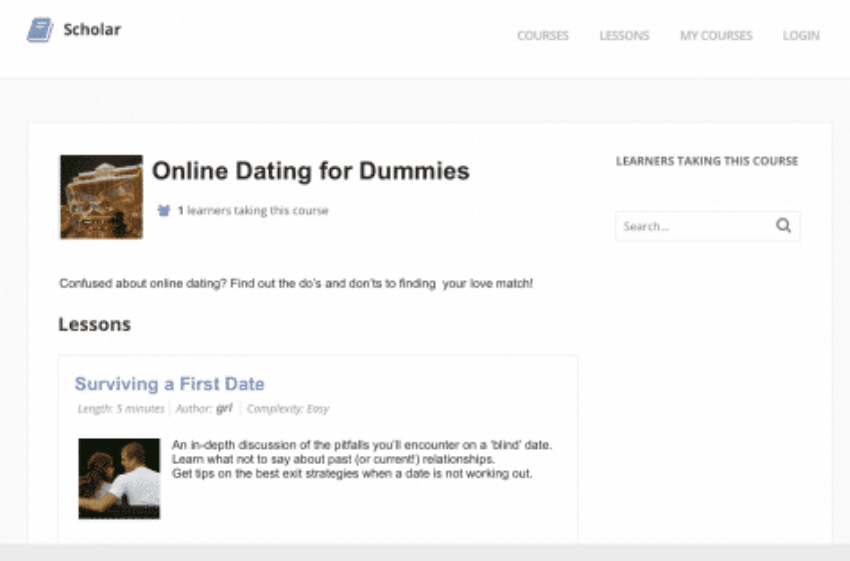Screen dimensions: 850x561
Task: Go to the Lessons menu item
Action: tap(624, 36)
